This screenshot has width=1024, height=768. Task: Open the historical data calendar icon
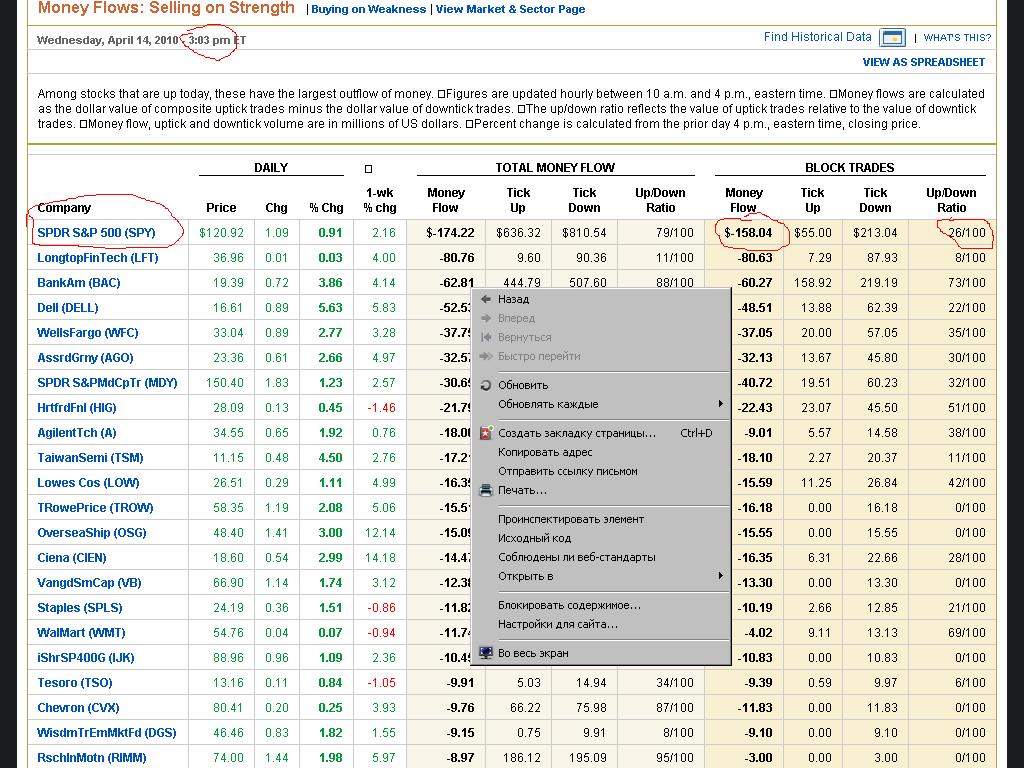coord(892,38)
